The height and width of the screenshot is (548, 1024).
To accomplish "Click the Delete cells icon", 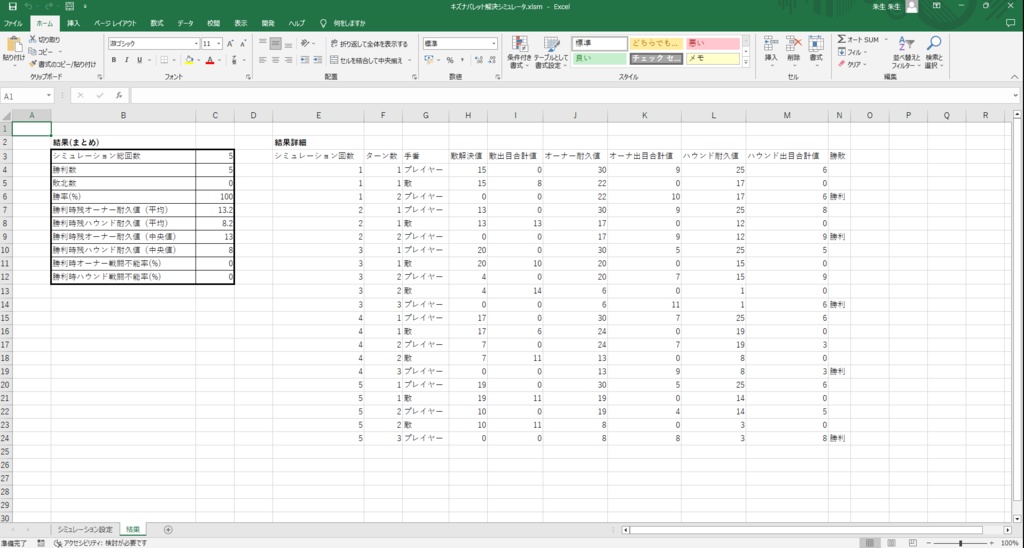I will point(793,44).
